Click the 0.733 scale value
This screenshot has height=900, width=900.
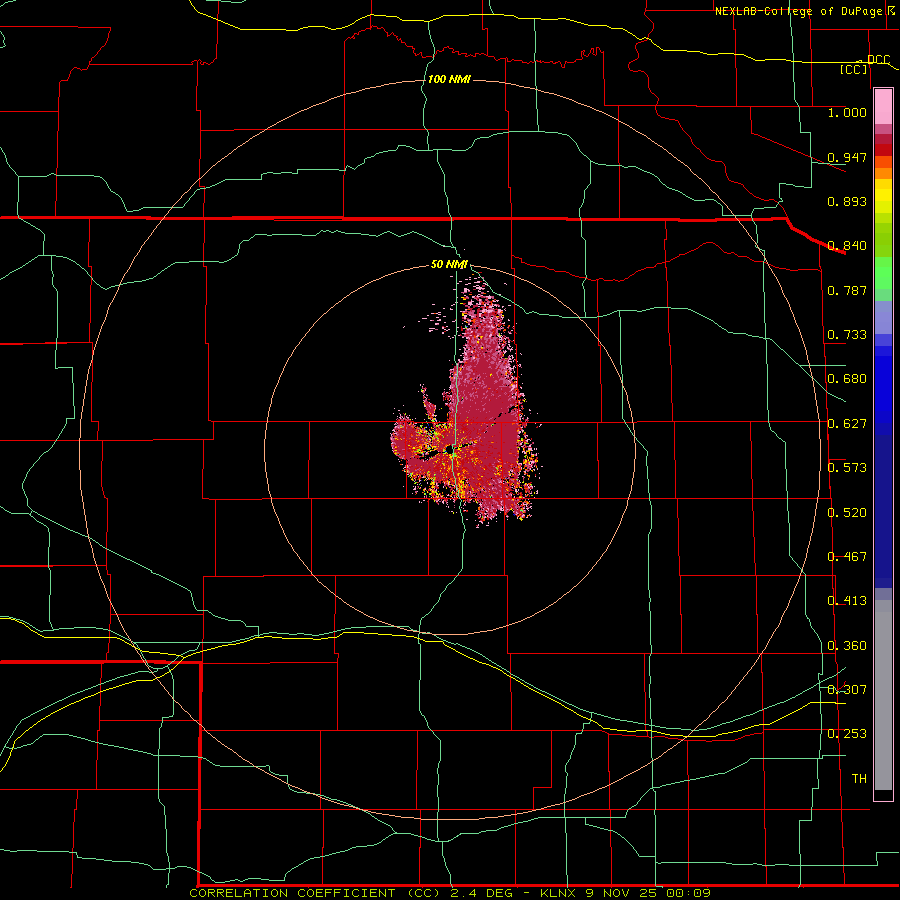(847, 335)
